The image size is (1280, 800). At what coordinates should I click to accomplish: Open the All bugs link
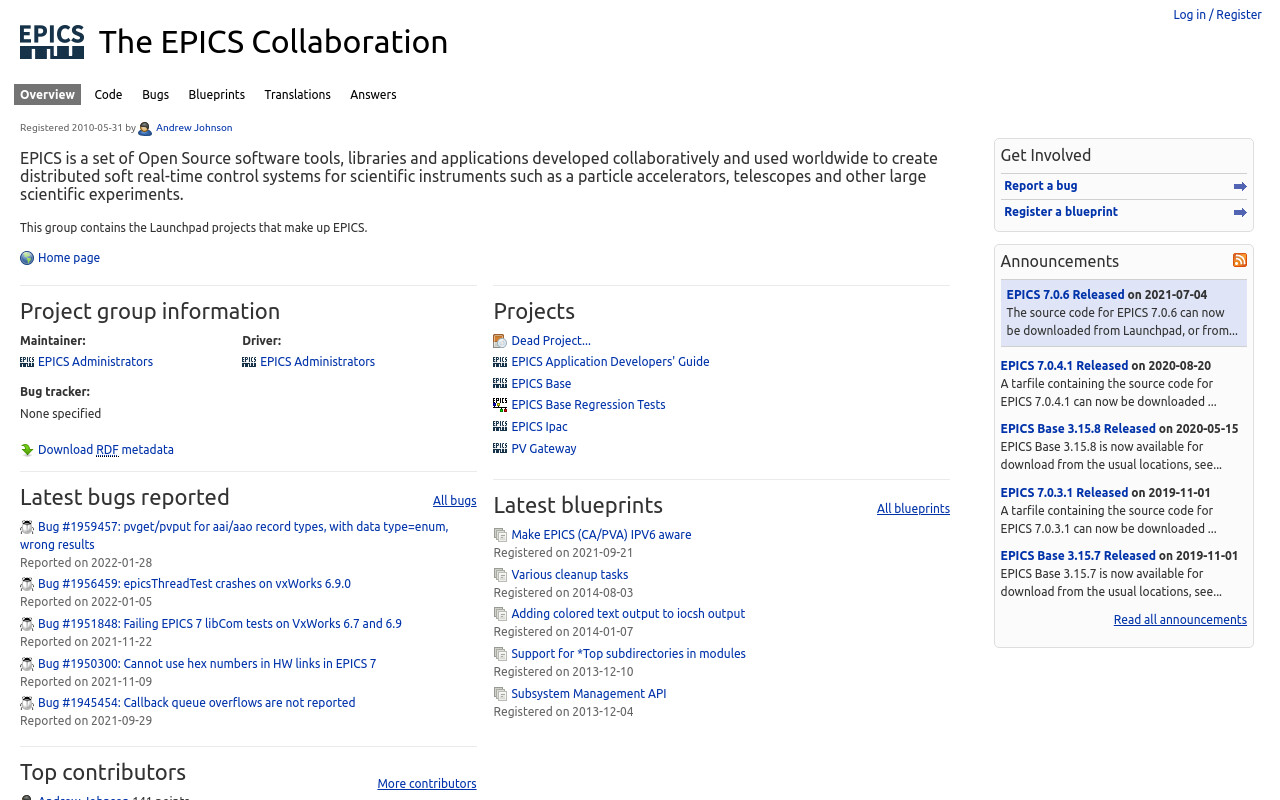click(454, 501)
